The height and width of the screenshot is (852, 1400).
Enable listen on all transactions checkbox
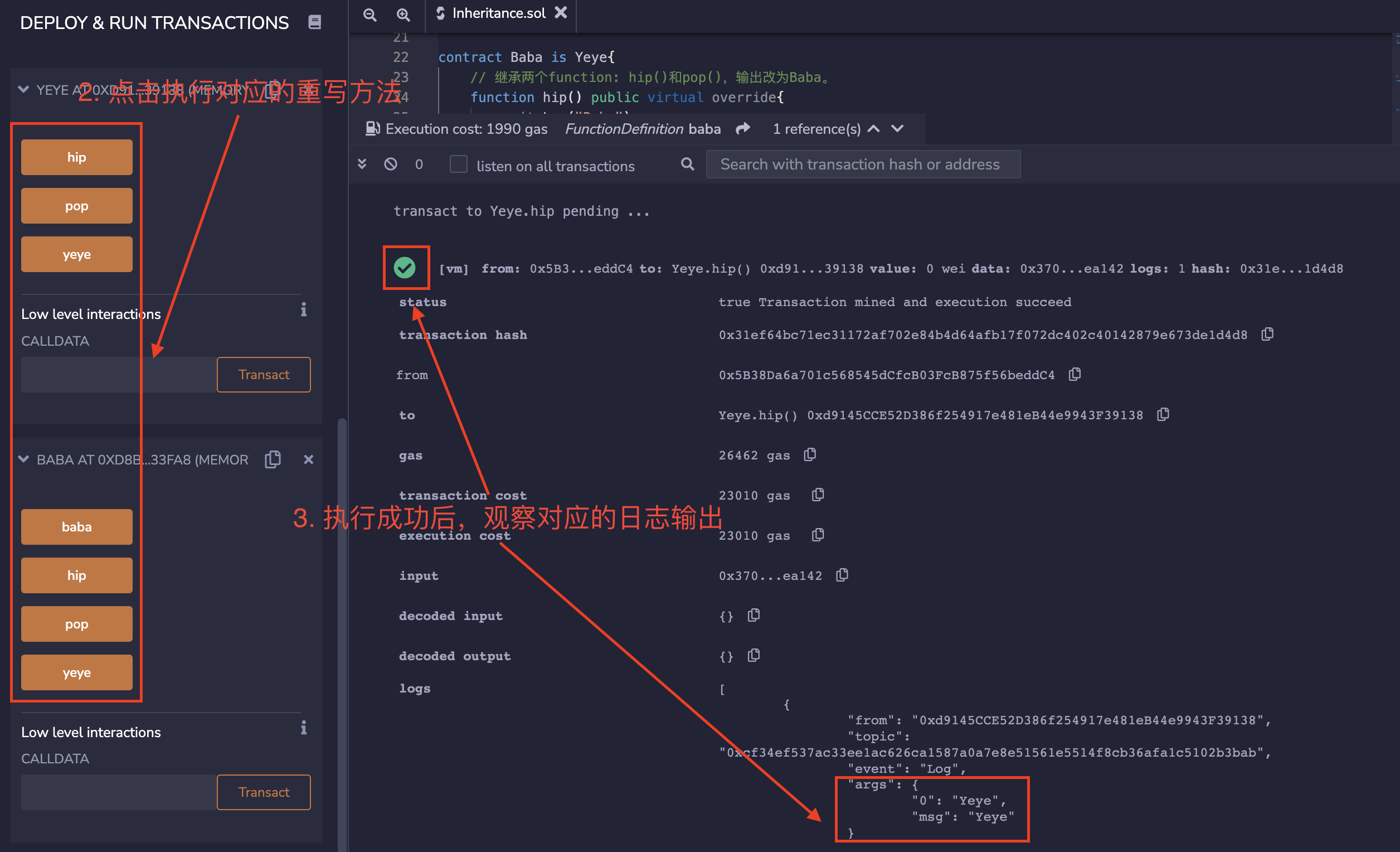[459, 164]
